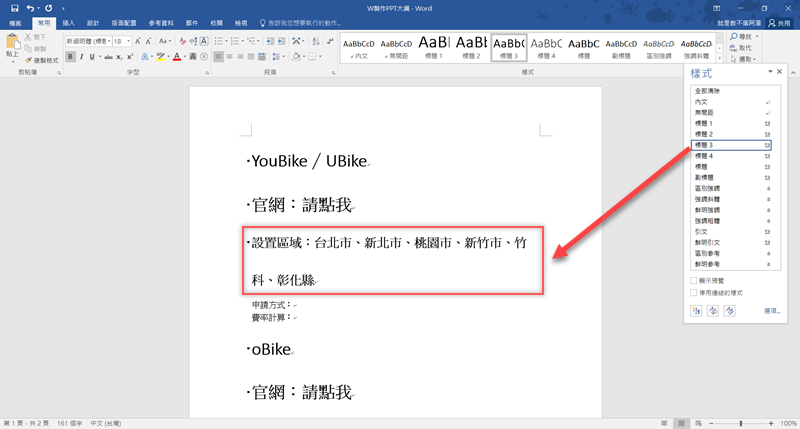Toggle the 停用連結的樣式 checkbox
800x429 pixels.
695,293
